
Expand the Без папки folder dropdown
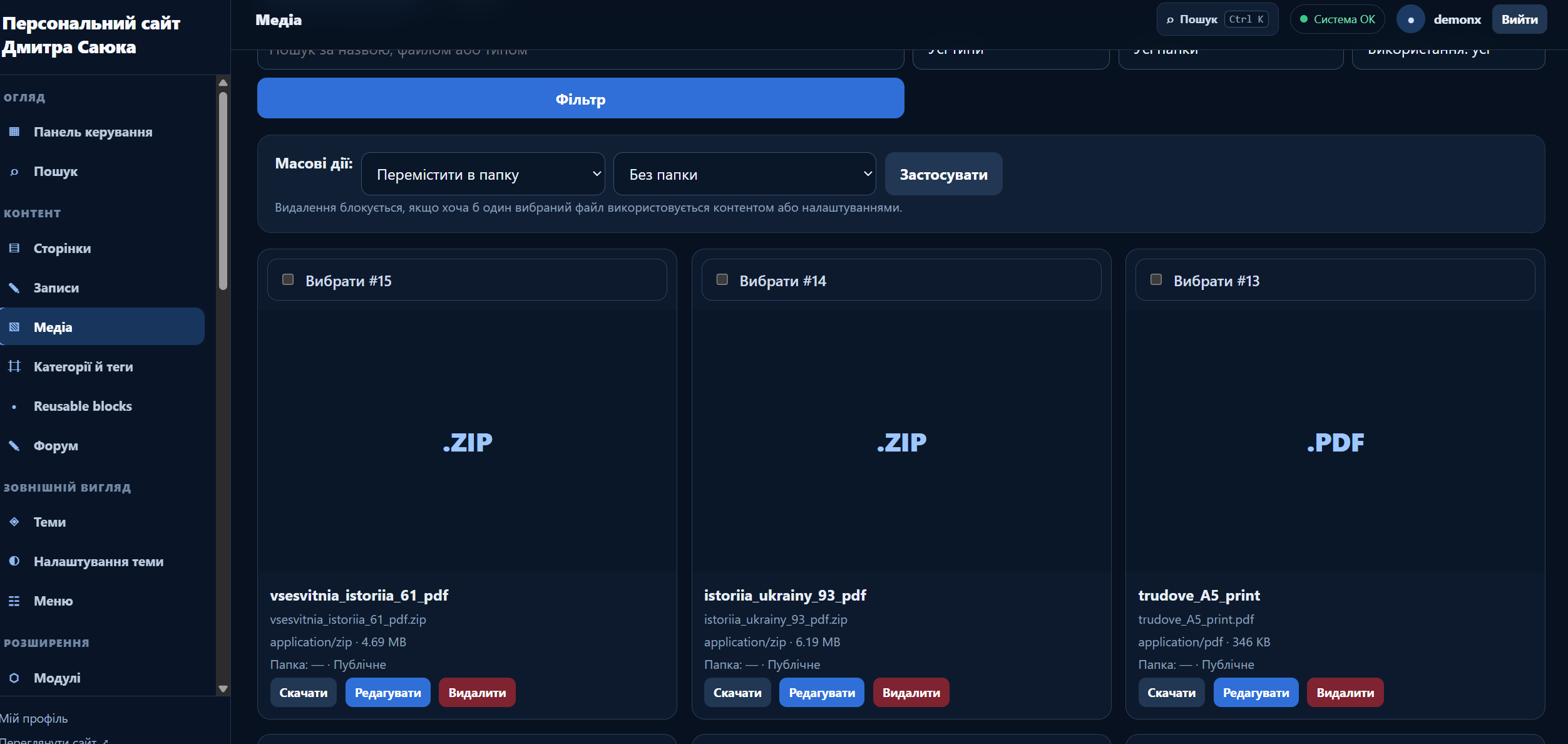click(745, 174)
